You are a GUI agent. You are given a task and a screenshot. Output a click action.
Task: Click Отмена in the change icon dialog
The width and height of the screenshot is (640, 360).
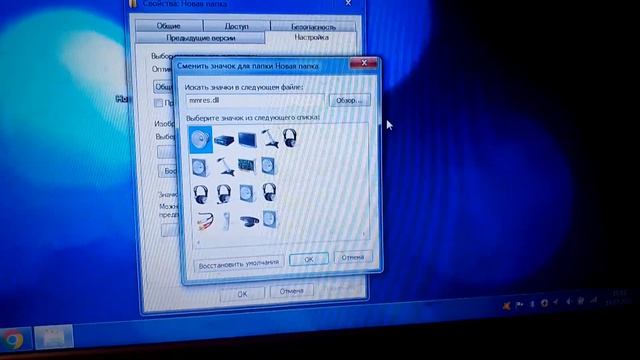353,258
